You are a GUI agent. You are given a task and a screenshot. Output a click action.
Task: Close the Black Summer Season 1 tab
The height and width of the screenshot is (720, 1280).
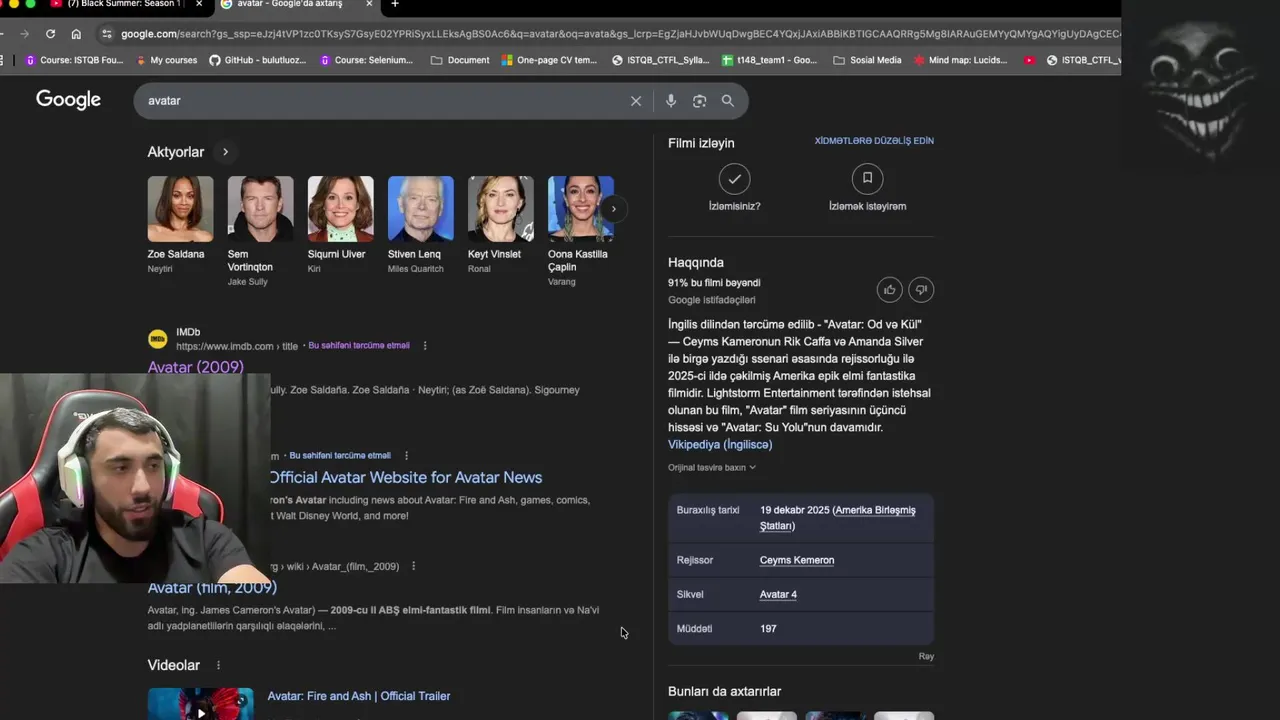coord(199,4)
